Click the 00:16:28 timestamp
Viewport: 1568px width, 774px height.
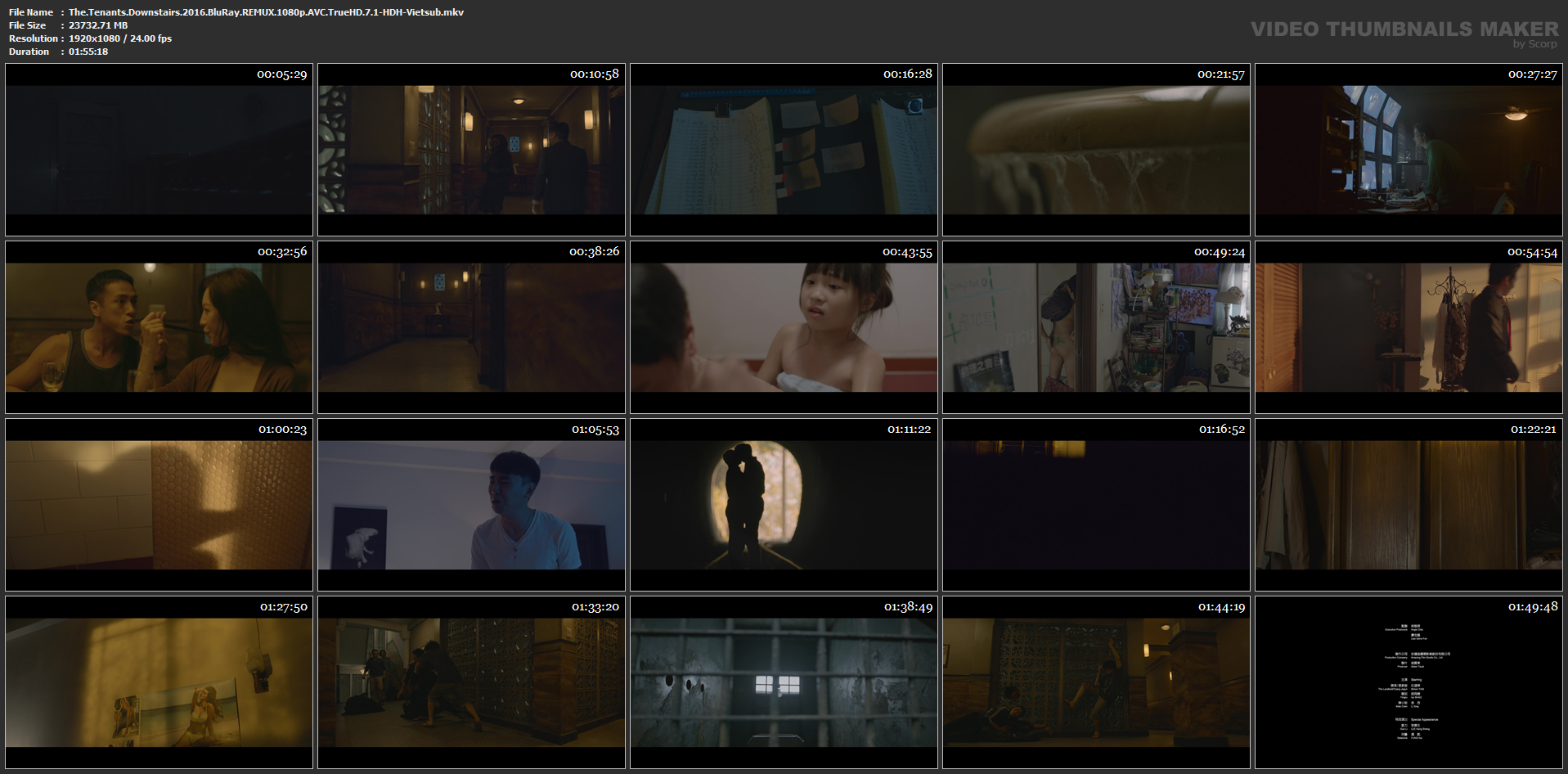tap(907, 74)
